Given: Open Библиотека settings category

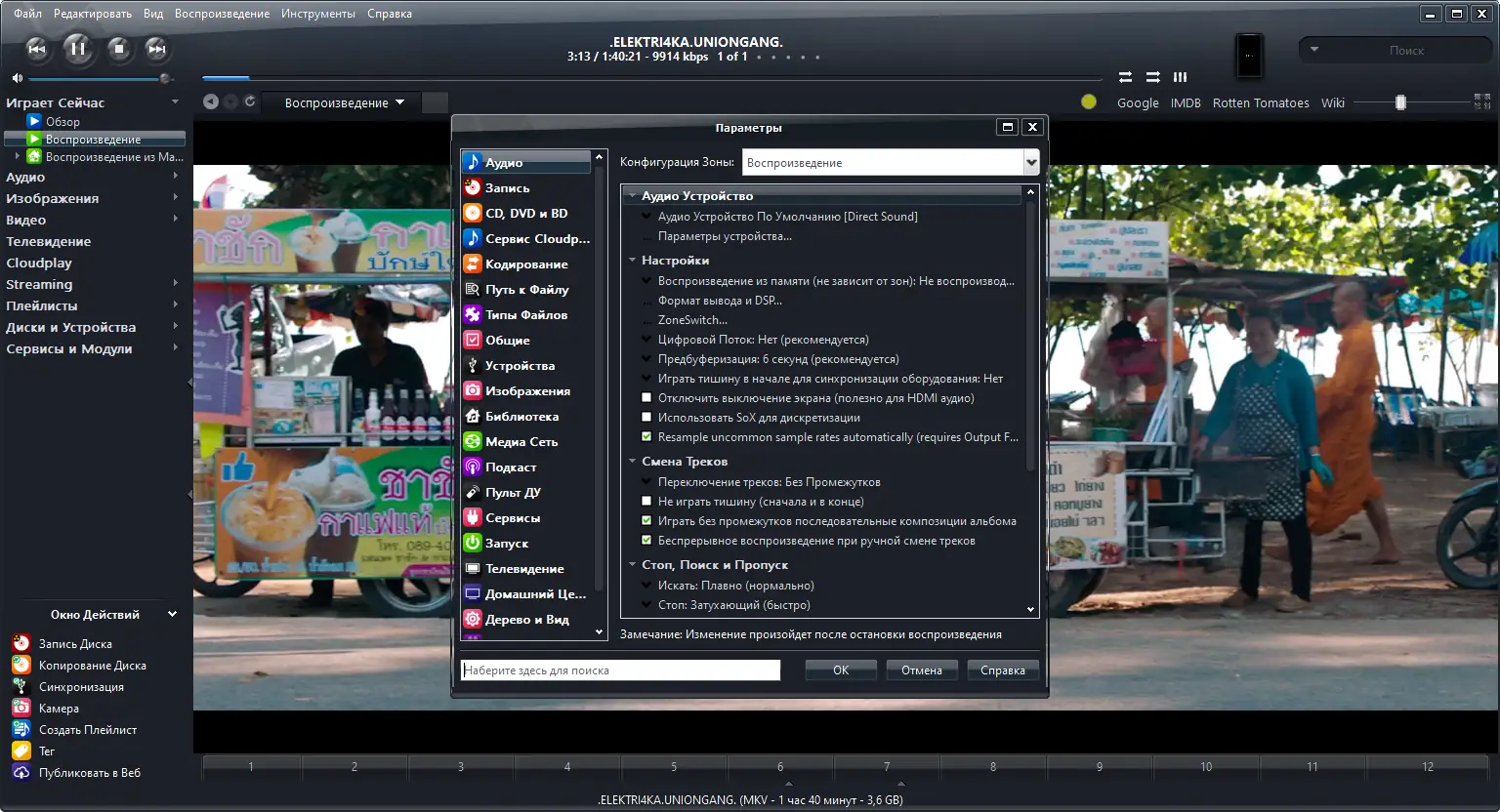Looking at the screenshot, I should 526,416.
